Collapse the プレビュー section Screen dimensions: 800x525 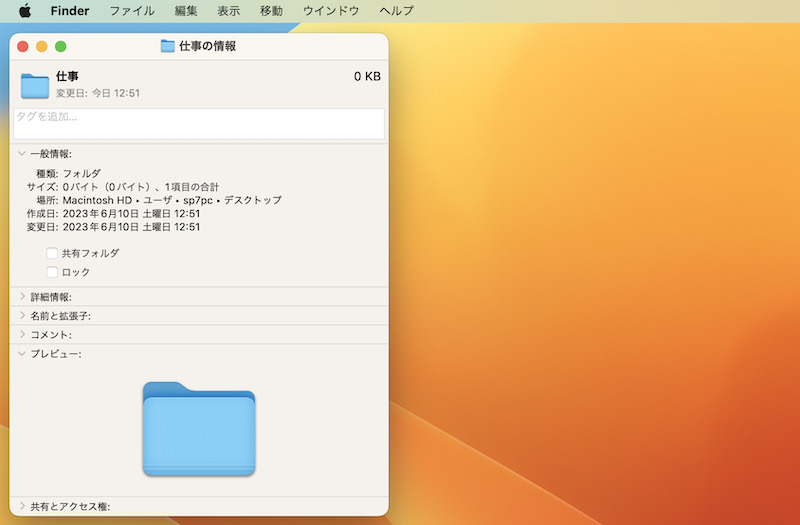tap(22, 354)
